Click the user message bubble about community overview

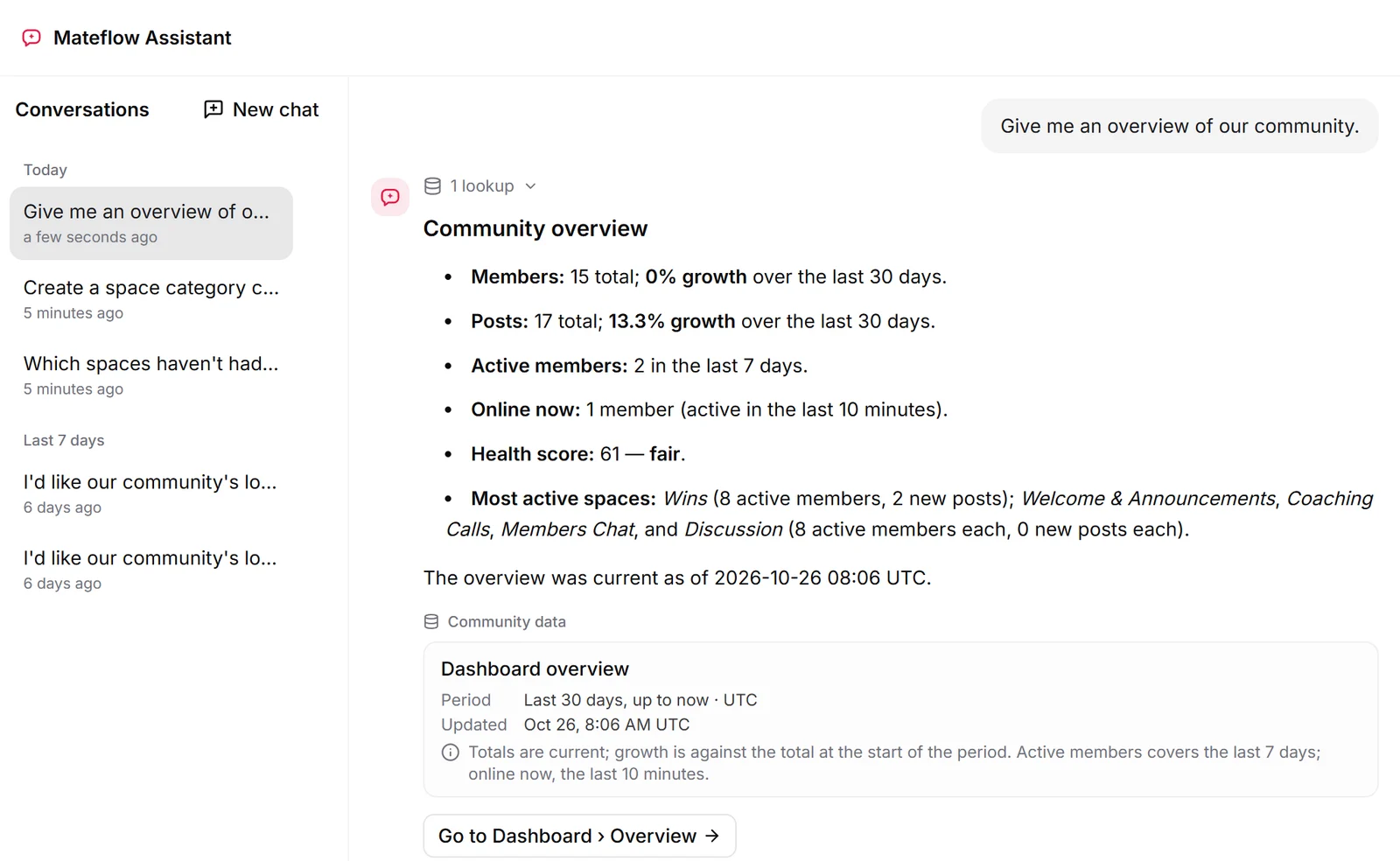1179,126
